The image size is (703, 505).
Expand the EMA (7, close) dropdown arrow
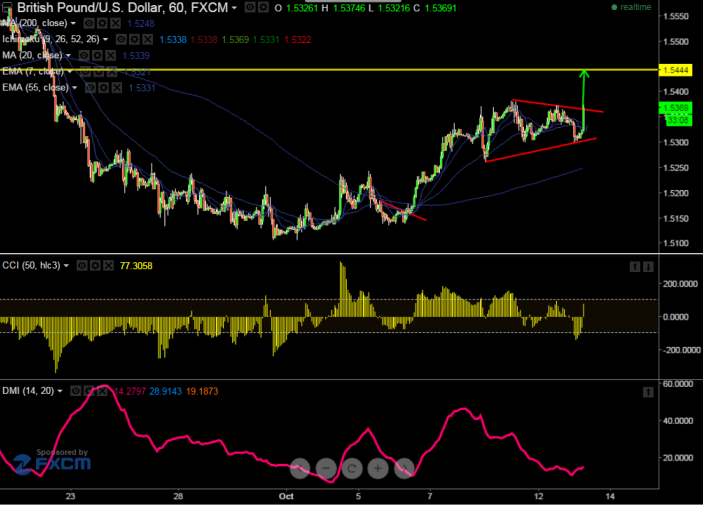[x=69, y=72]
